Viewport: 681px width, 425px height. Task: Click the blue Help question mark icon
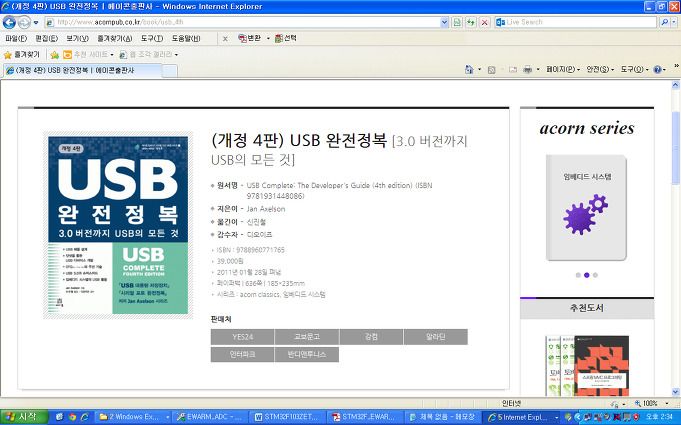tap(658, 69)
